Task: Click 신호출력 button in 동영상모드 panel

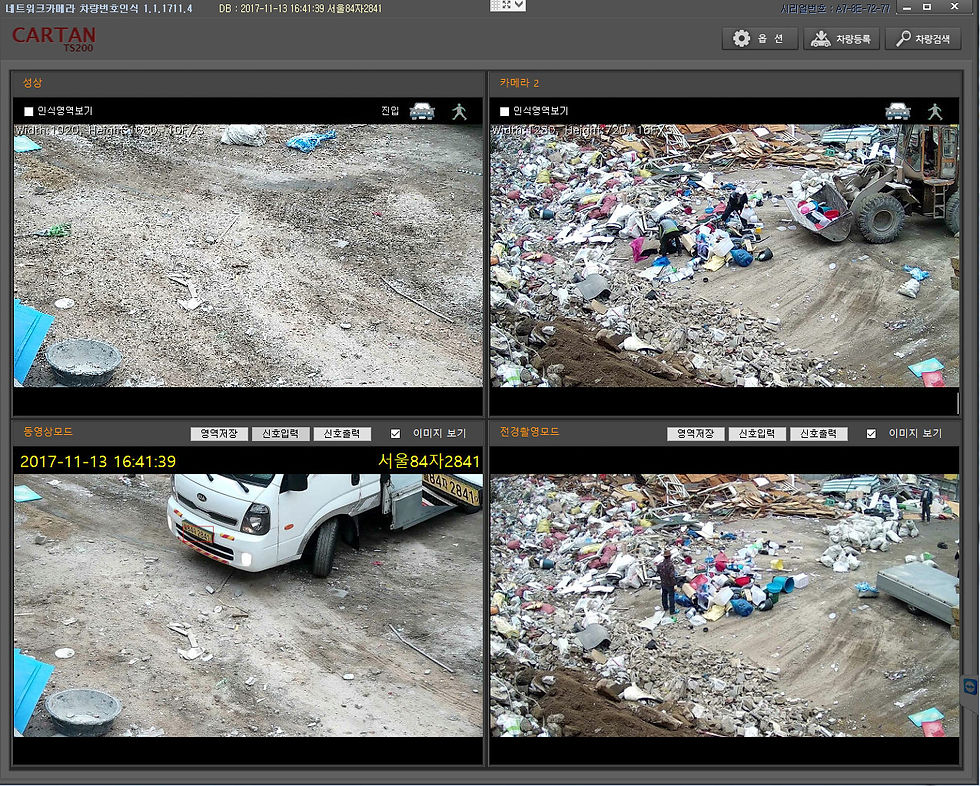Action: 342,434
